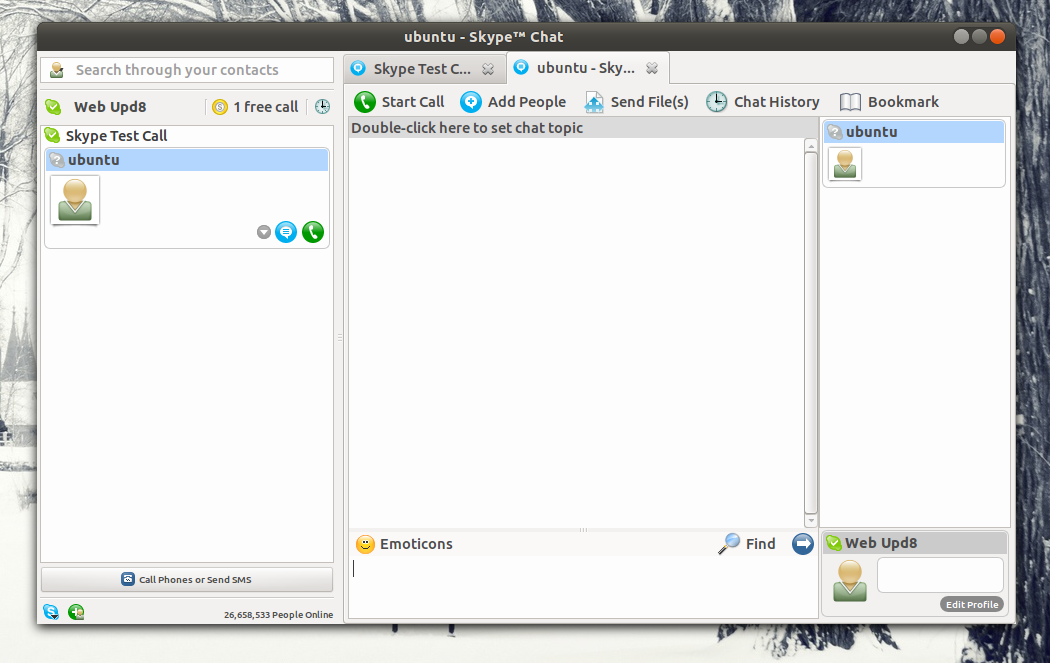Click chat scrollbar down arrow

pyautogui.click(x=811, y=520)
